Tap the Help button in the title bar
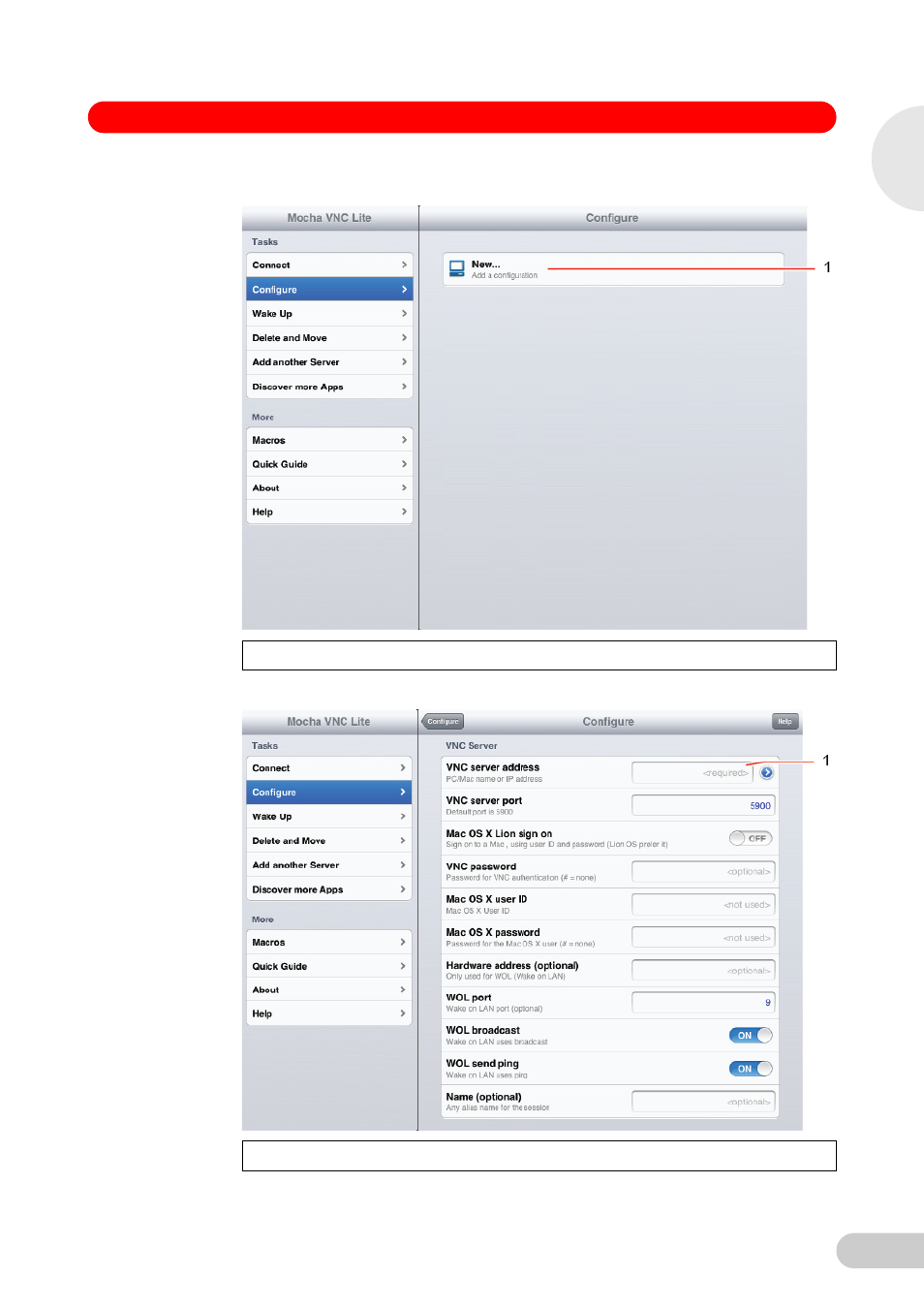The height and width of the screenshot is (1308, 924). [785, 722]
